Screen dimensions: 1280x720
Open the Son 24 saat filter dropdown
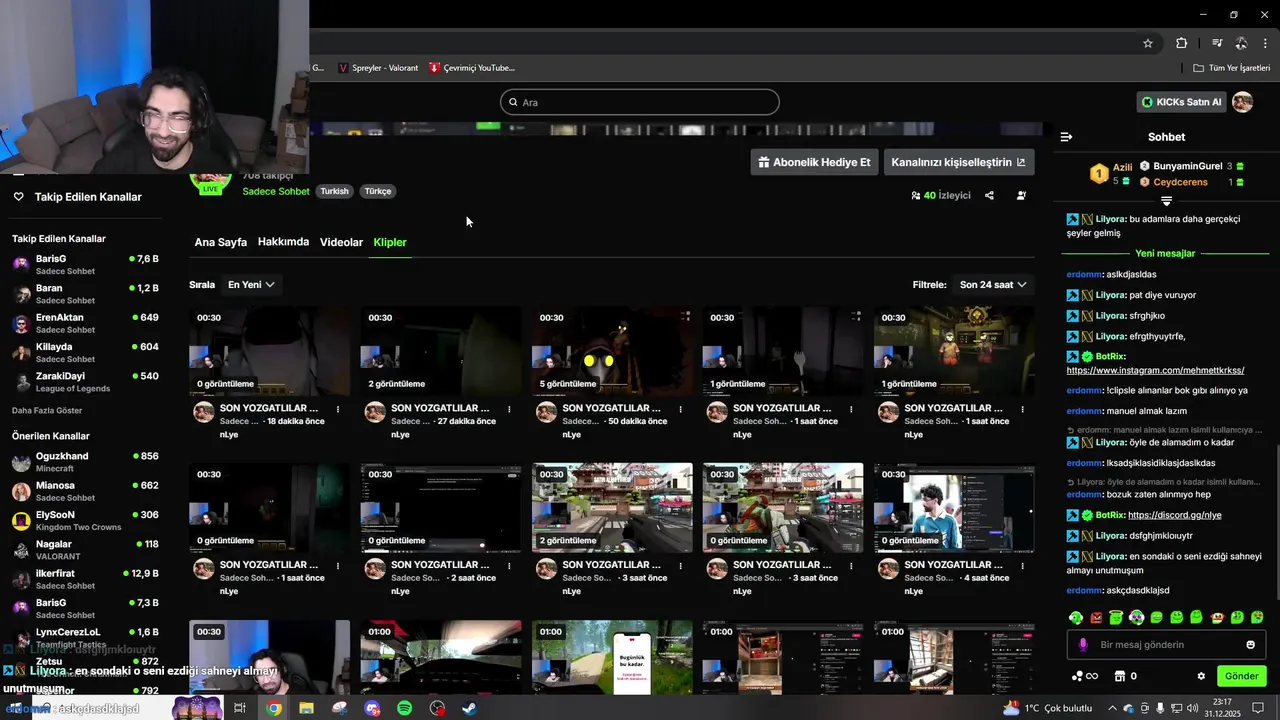coord(993,285)
